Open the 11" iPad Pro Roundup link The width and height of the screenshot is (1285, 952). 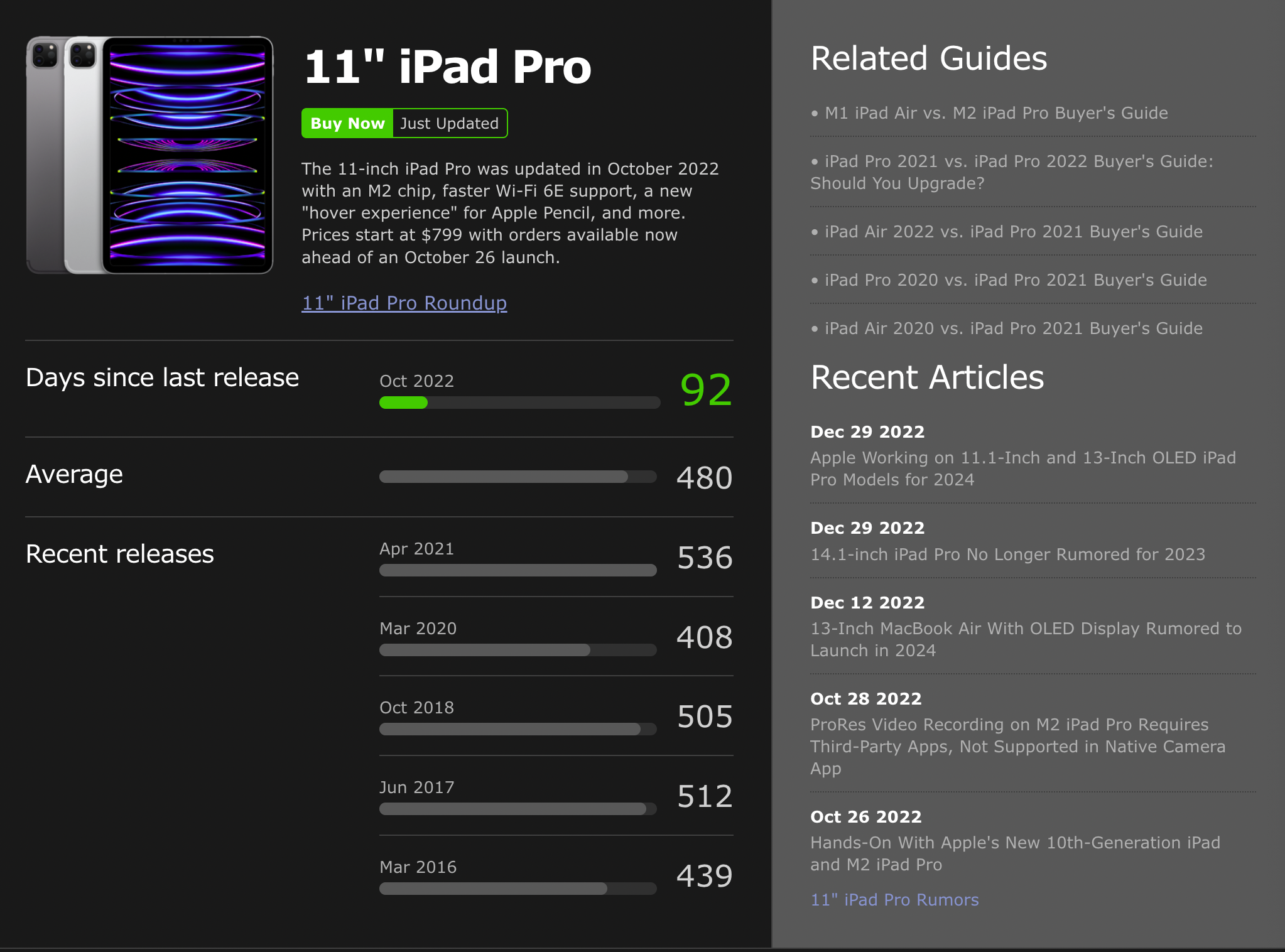404,303
